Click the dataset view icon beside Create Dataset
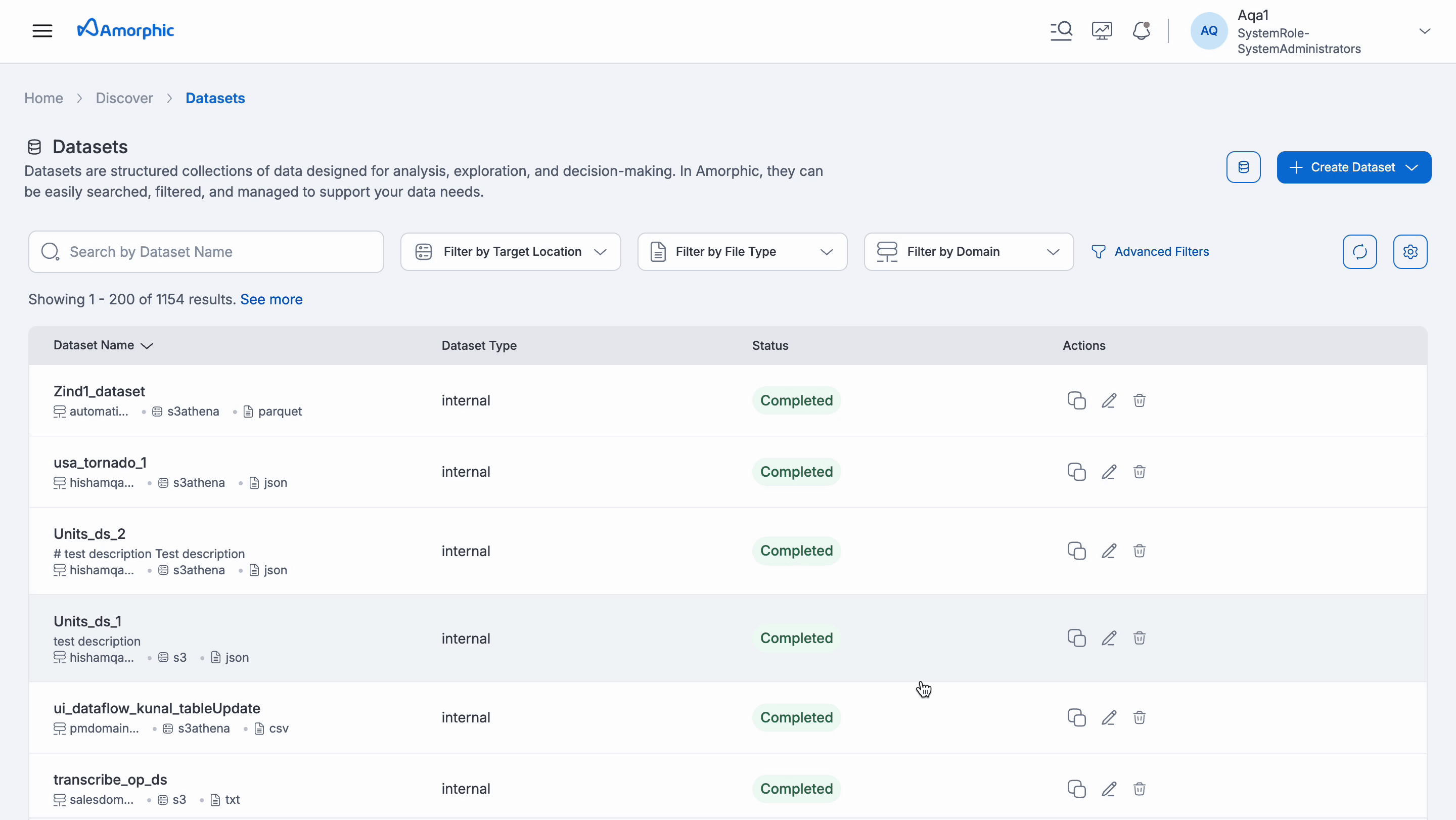Image resolution: width=1456 pixels, height=820 pixels. pos(1244,167)
